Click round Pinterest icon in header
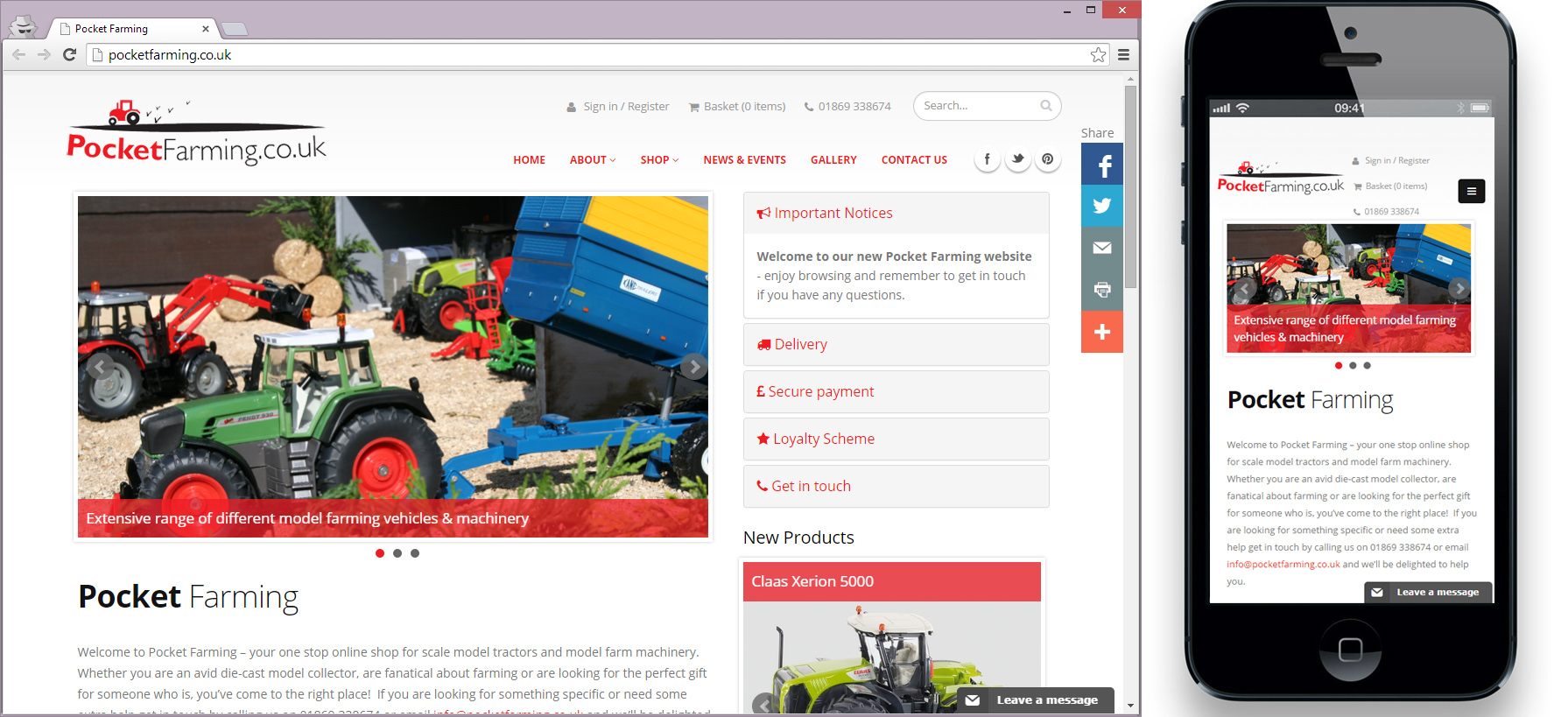Screen dimensions: 1568x717 click(x=1047, y=159)
